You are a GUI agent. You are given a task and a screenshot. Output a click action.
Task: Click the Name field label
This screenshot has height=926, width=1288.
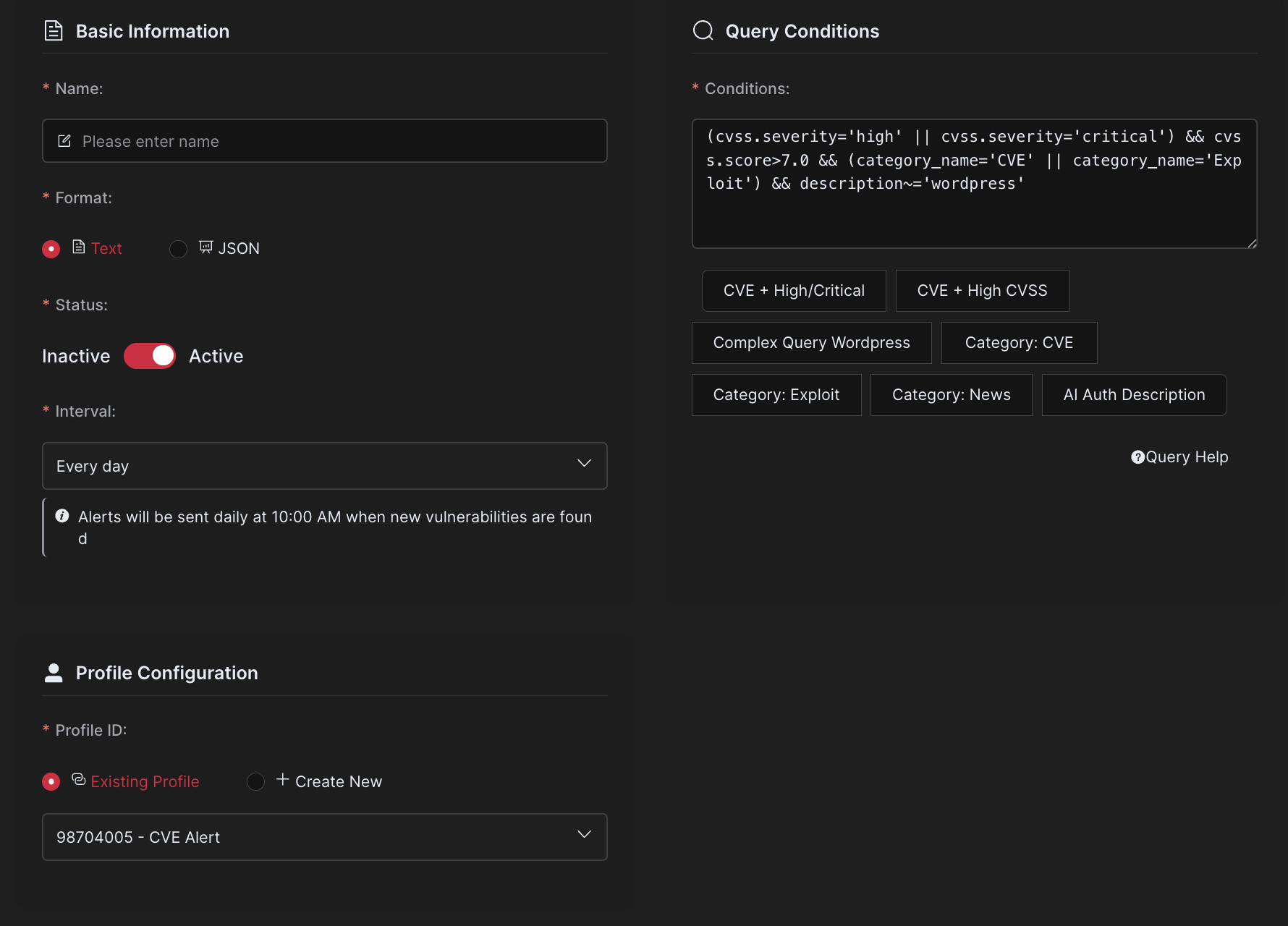[x=79, y=89]
